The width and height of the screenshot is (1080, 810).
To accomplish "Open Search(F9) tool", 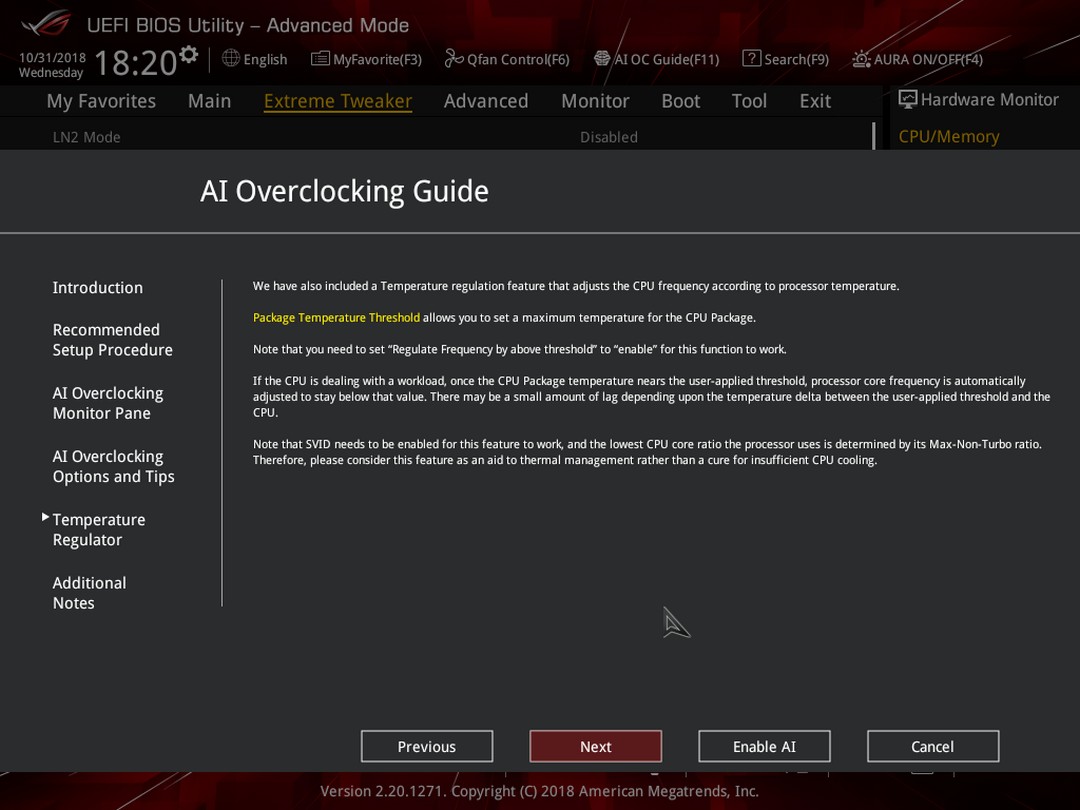I will coord(796,59).
